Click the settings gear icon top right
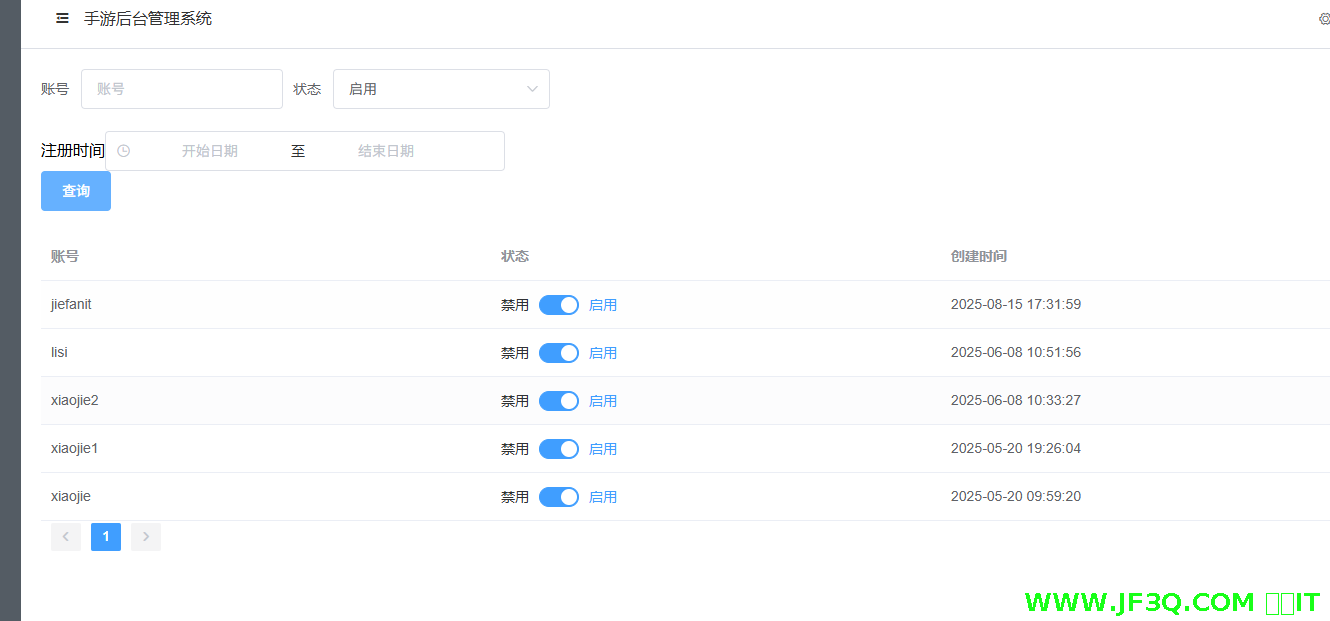1330x621 pixels. tap(1324, 19)
